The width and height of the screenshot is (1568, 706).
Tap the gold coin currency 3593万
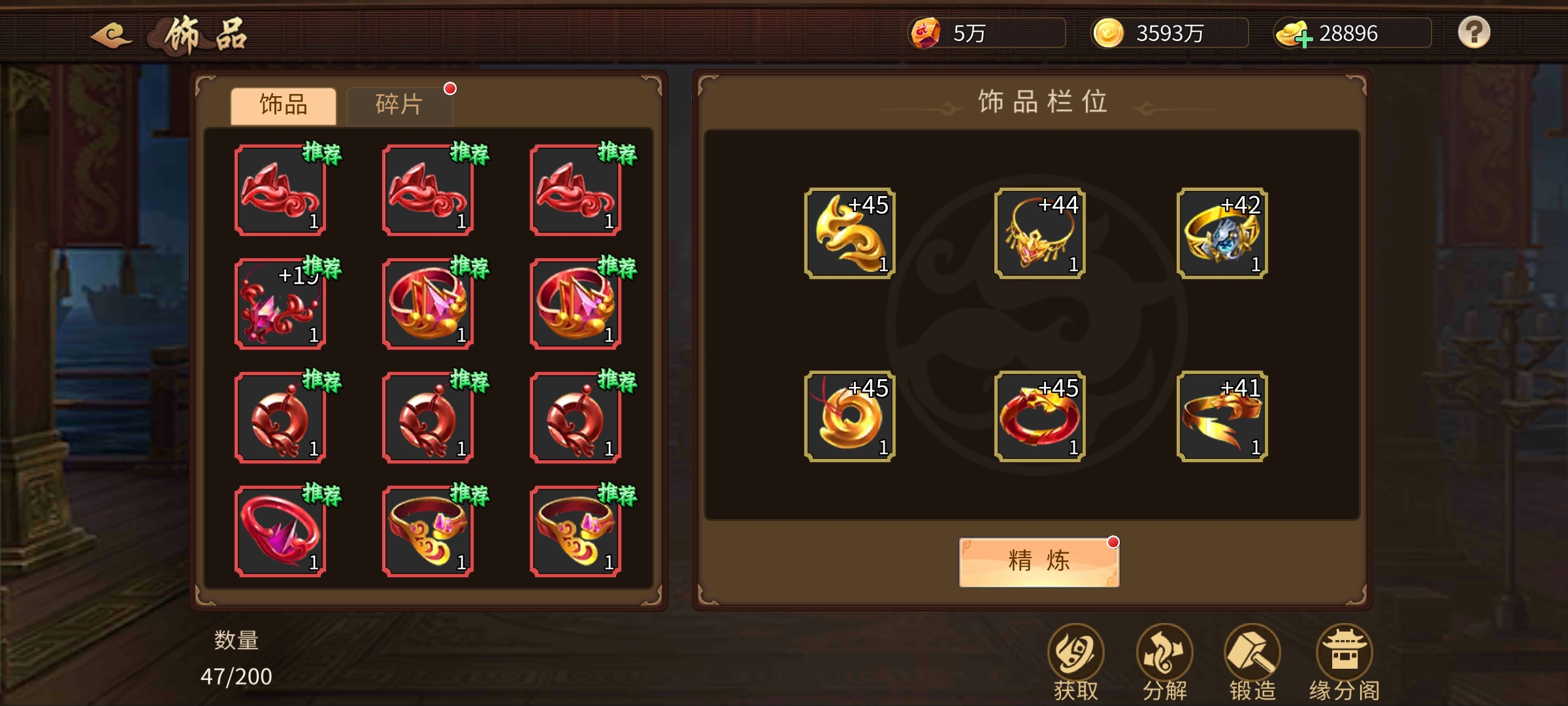tap(1169, 33)
